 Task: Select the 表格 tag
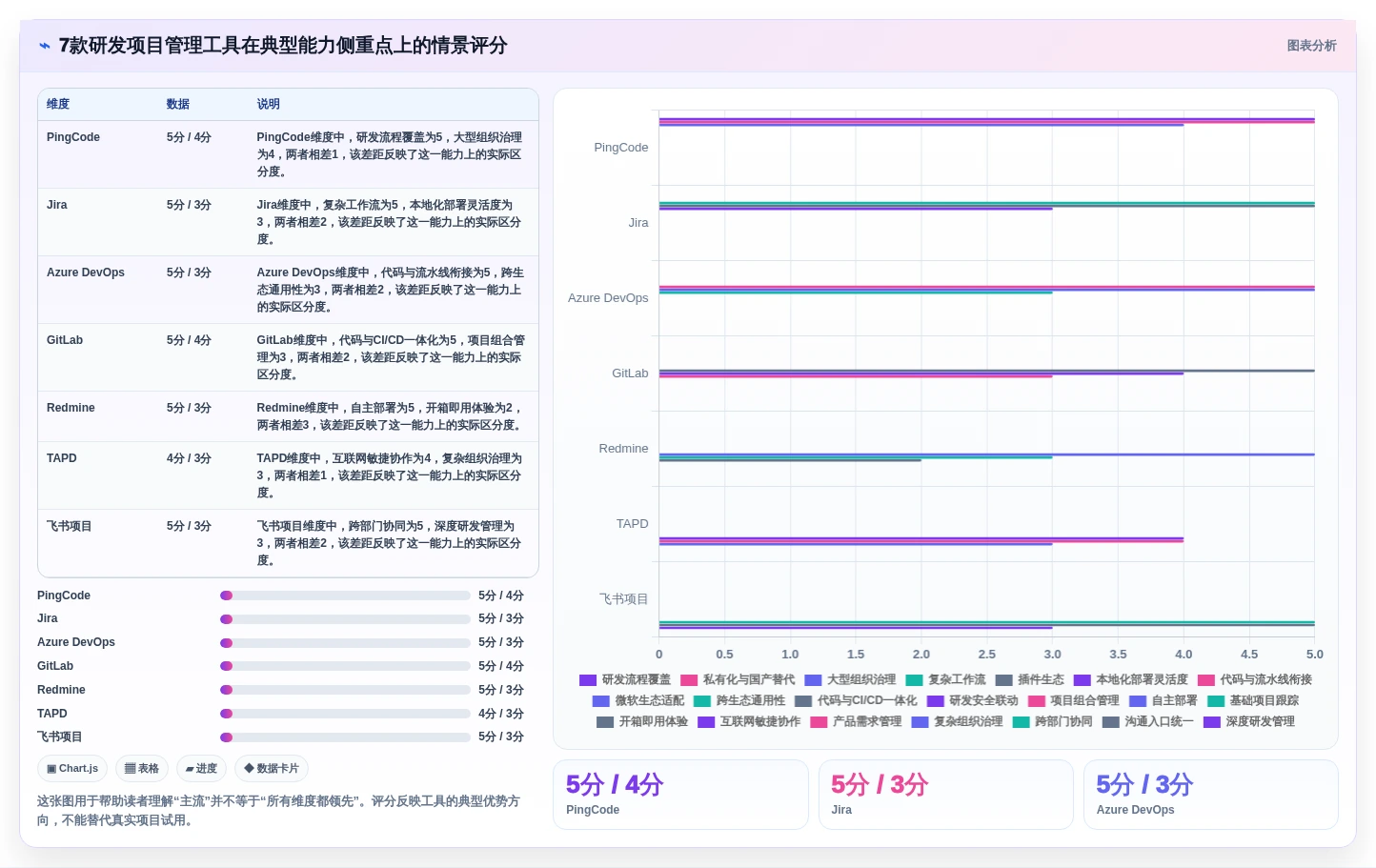[x=142, y=768]
